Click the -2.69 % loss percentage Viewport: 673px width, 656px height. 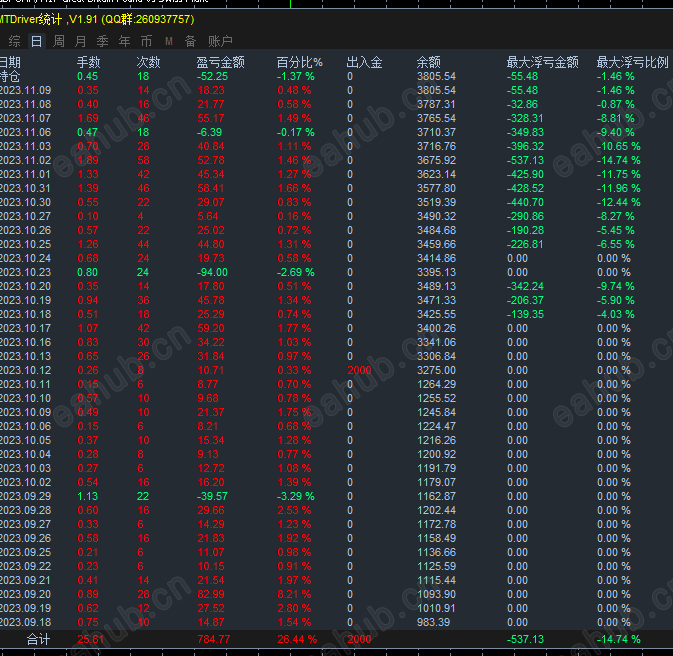(295, 272)
